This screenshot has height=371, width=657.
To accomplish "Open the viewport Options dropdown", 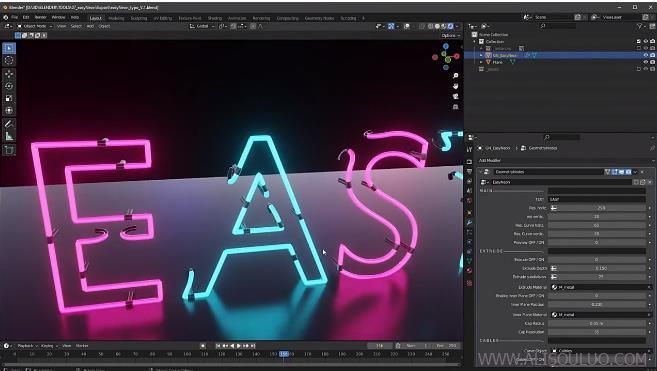I will 450,36.
